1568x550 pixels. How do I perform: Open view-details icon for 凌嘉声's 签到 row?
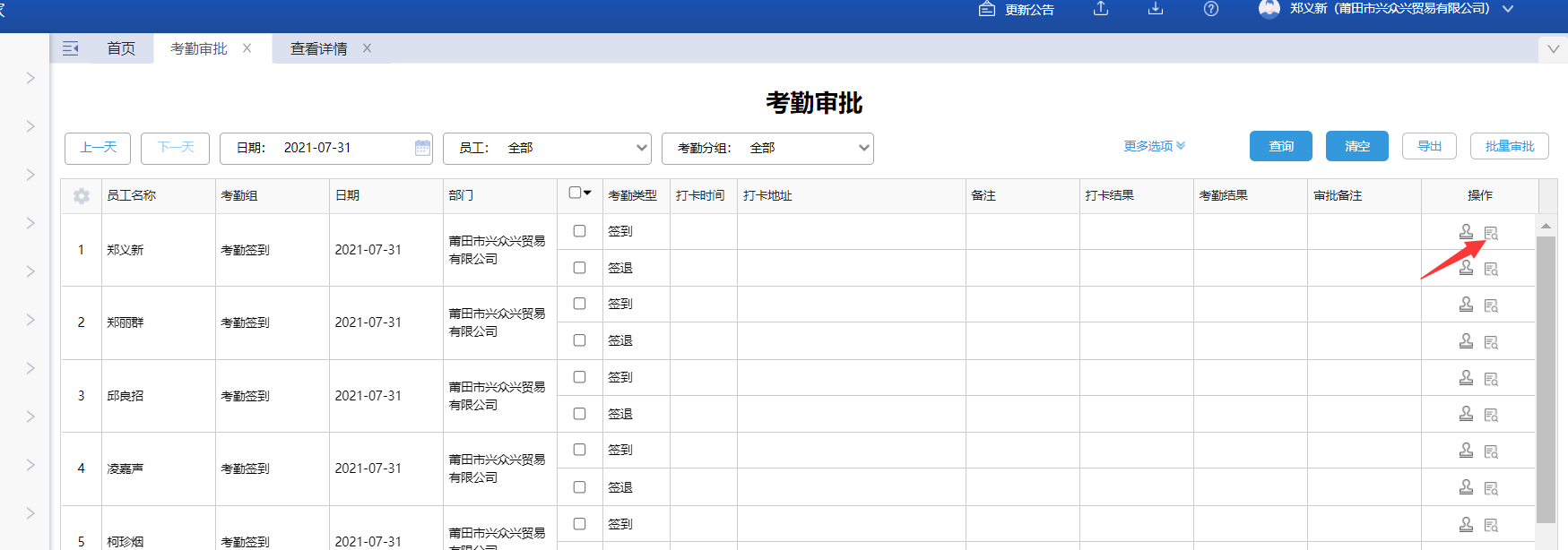[x=1491, y=451]
